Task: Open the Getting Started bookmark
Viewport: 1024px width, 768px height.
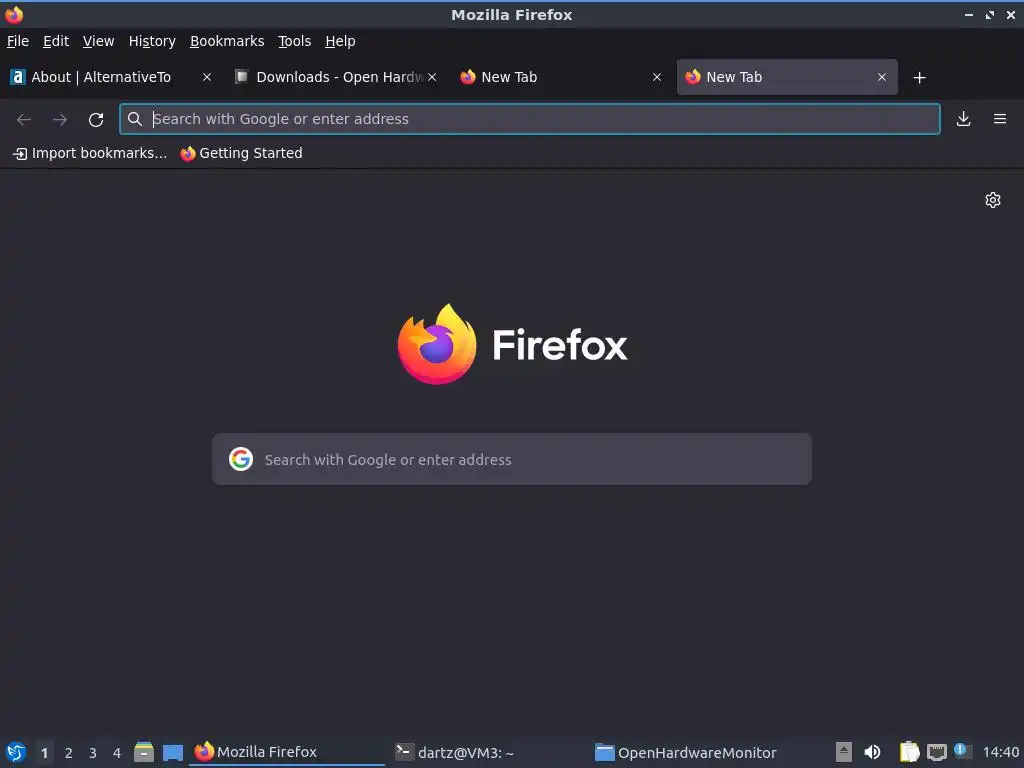Action: point(242,153)
